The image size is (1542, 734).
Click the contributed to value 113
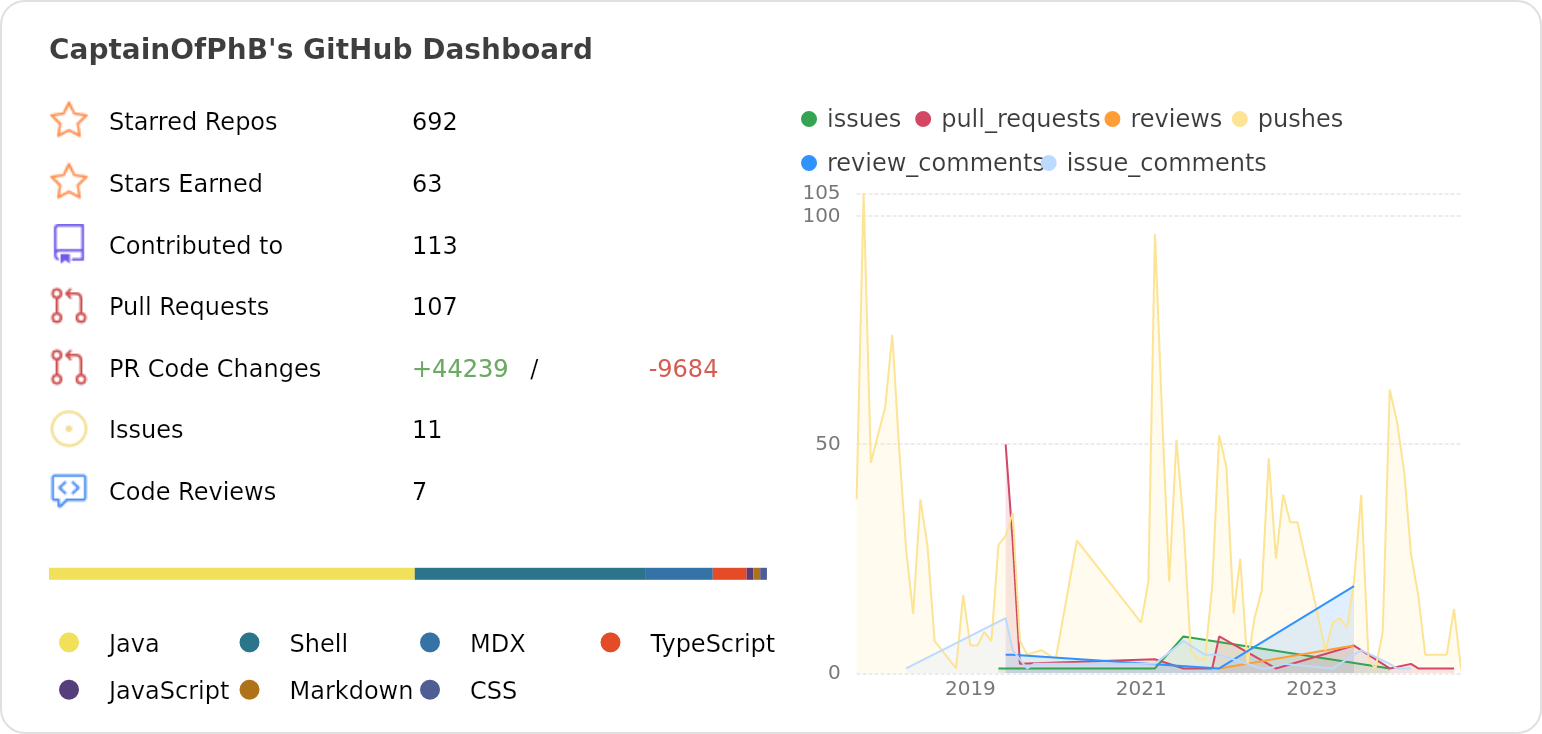coord(435,246)
